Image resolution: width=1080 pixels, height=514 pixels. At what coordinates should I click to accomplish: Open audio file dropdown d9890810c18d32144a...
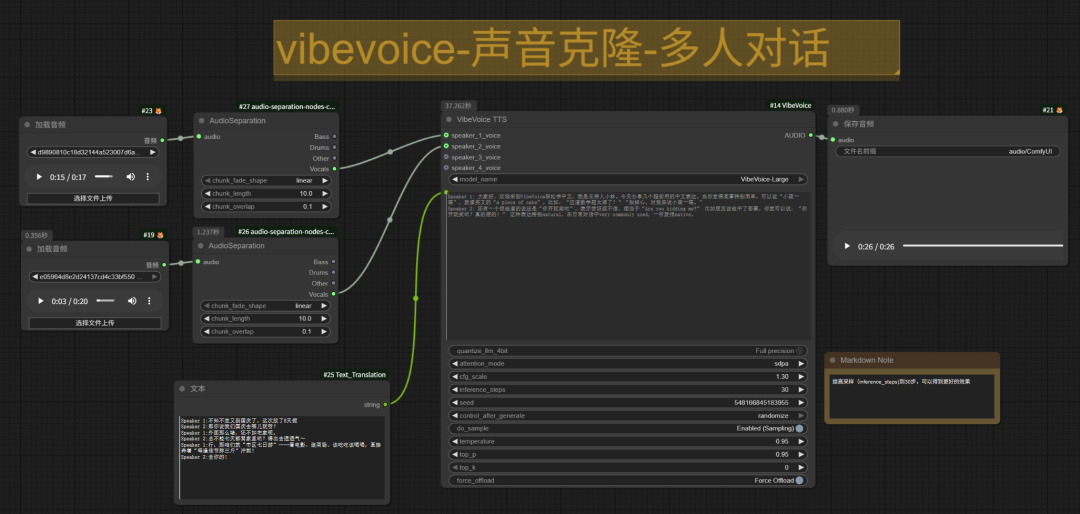point(94,152)
